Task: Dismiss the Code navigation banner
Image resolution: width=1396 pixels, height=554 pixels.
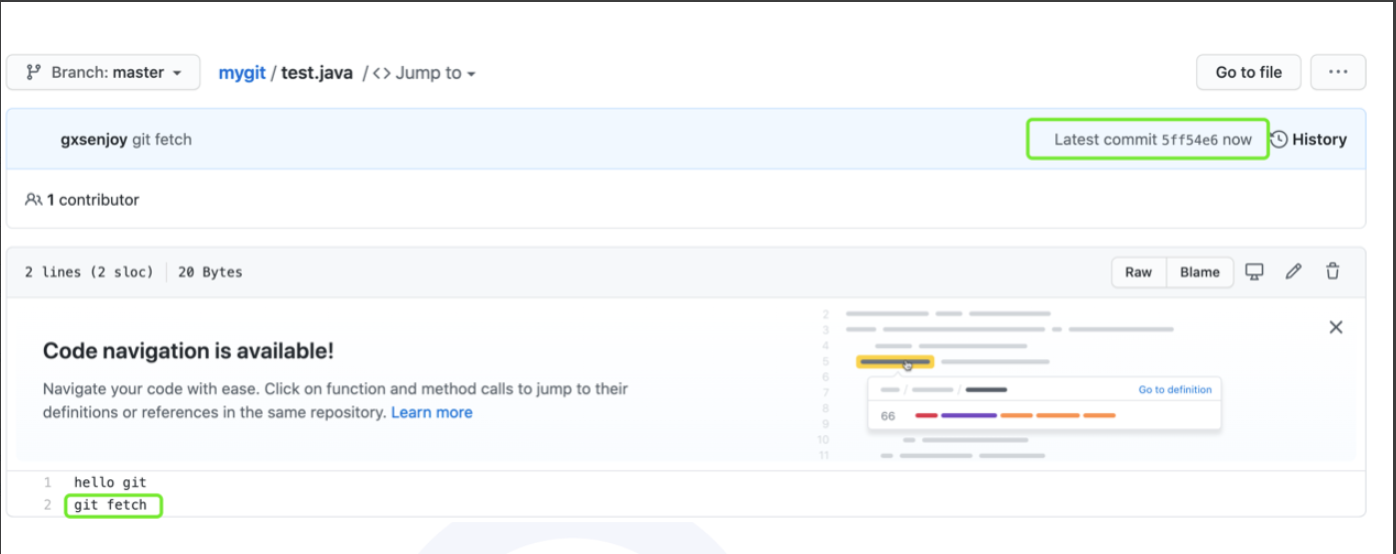Action: [x=1335, y=327]
